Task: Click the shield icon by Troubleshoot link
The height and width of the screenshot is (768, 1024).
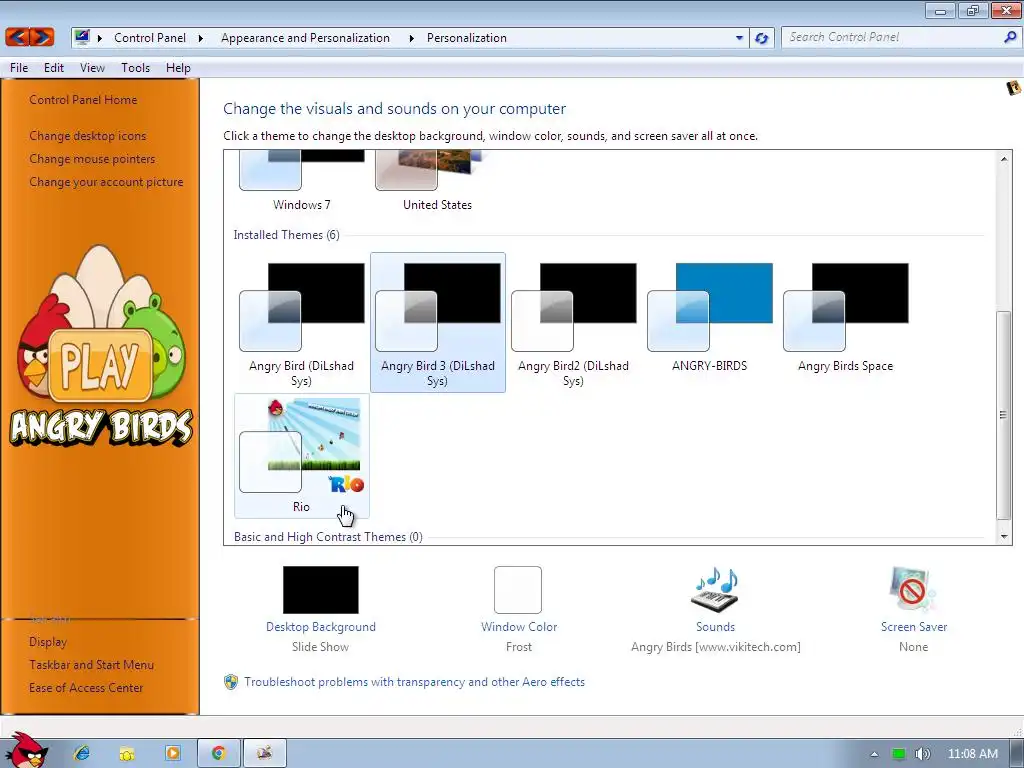Action: 231,682
